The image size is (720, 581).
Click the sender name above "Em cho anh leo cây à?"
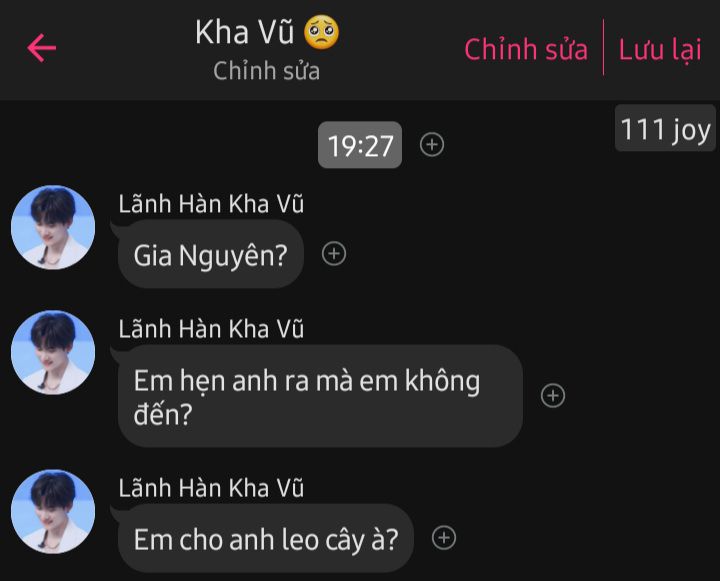click(211, 488)
